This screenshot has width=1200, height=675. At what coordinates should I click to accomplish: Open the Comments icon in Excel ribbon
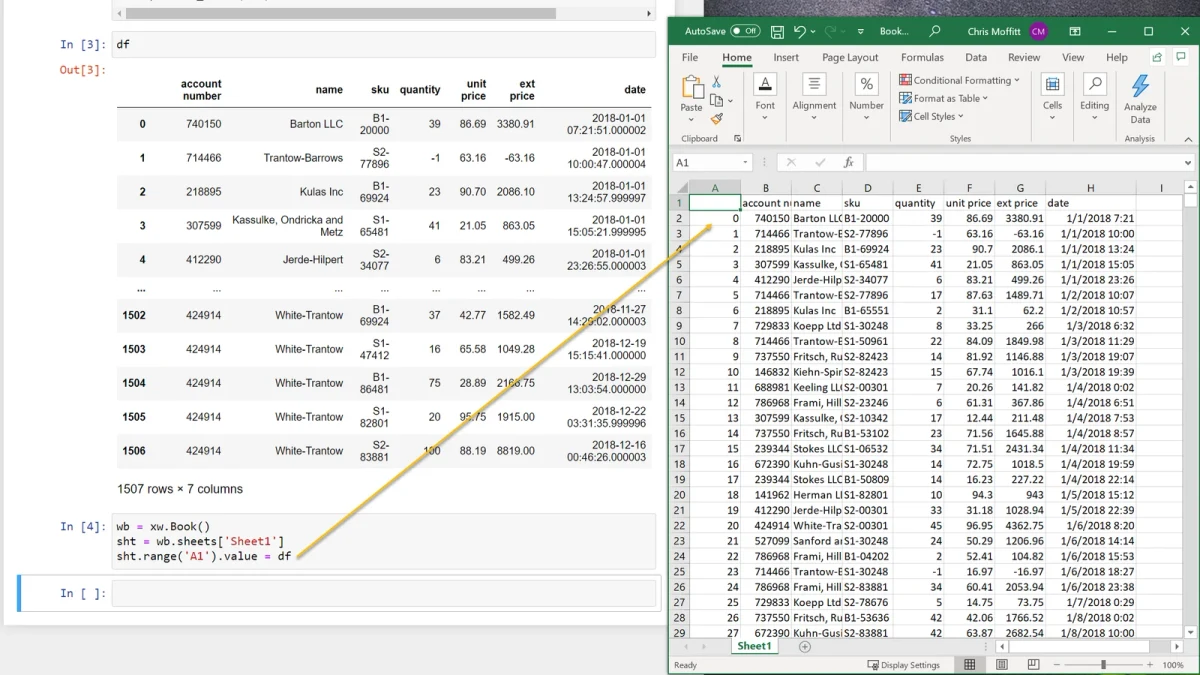click(x=1182, y=58)
